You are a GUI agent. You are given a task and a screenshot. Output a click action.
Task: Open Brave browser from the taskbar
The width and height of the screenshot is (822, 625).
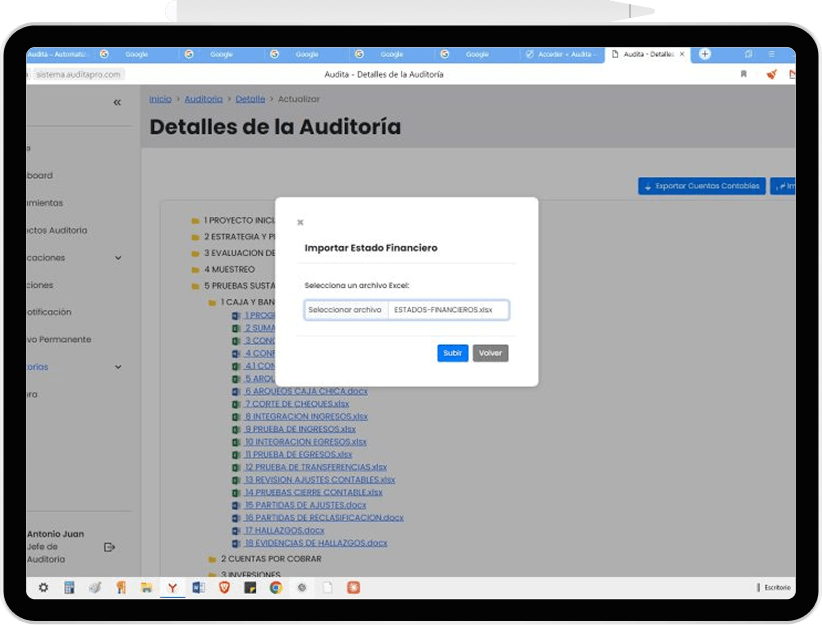224,588
